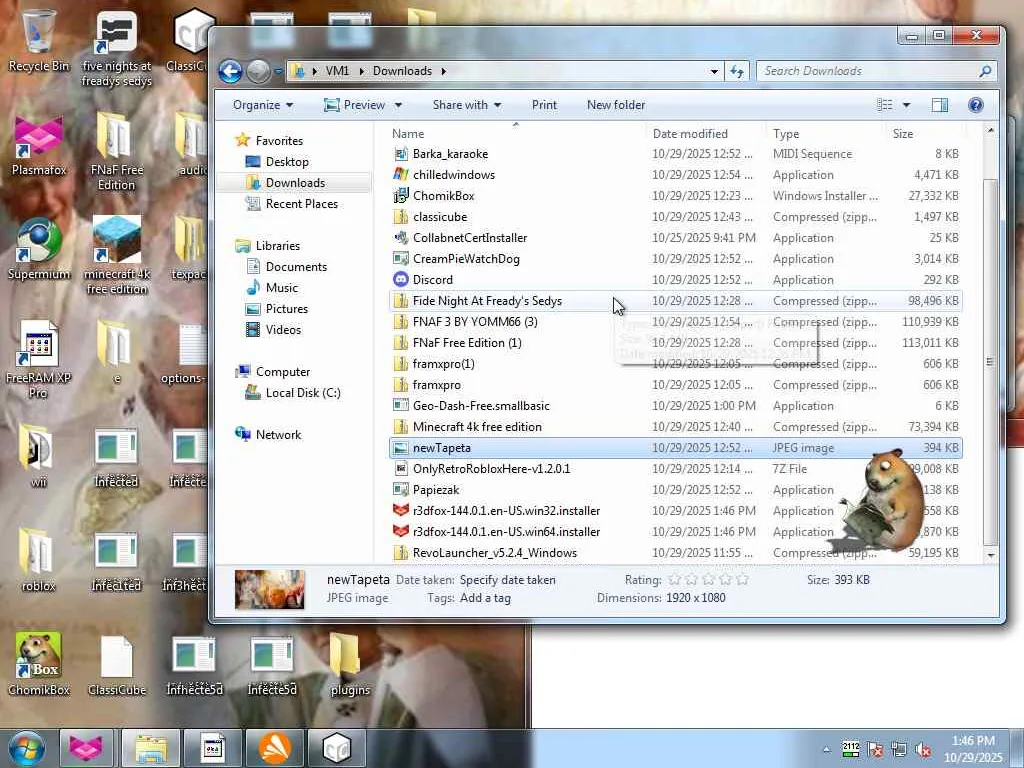Select Fide Night At Fready's Sedys archive

click(675, 300)
